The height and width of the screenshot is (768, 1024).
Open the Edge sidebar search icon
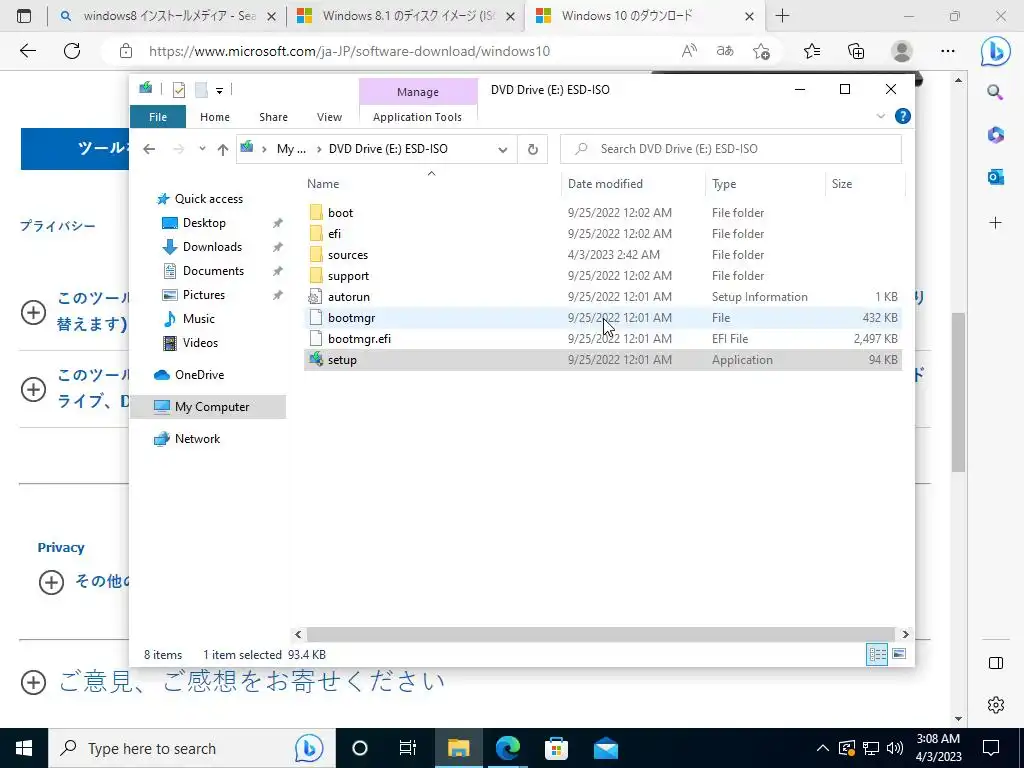(995, 92)
